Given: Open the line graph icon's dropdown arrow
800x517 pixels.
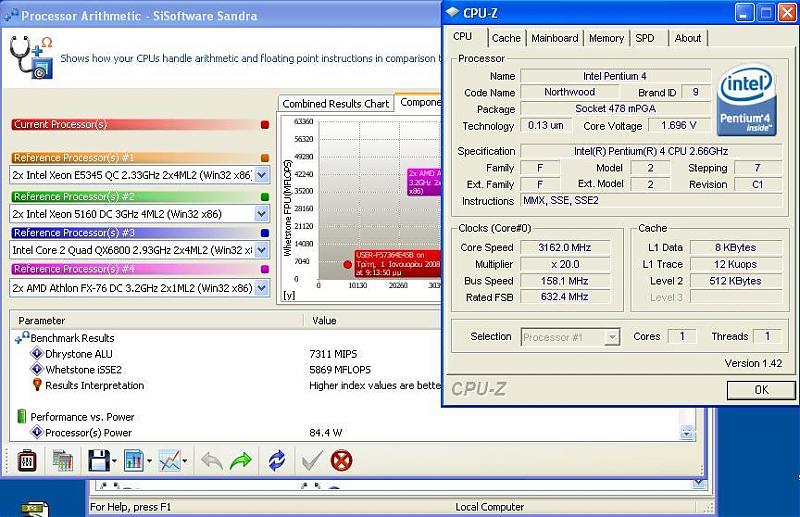Looking at the screenshot, I should tap(185, 461).
